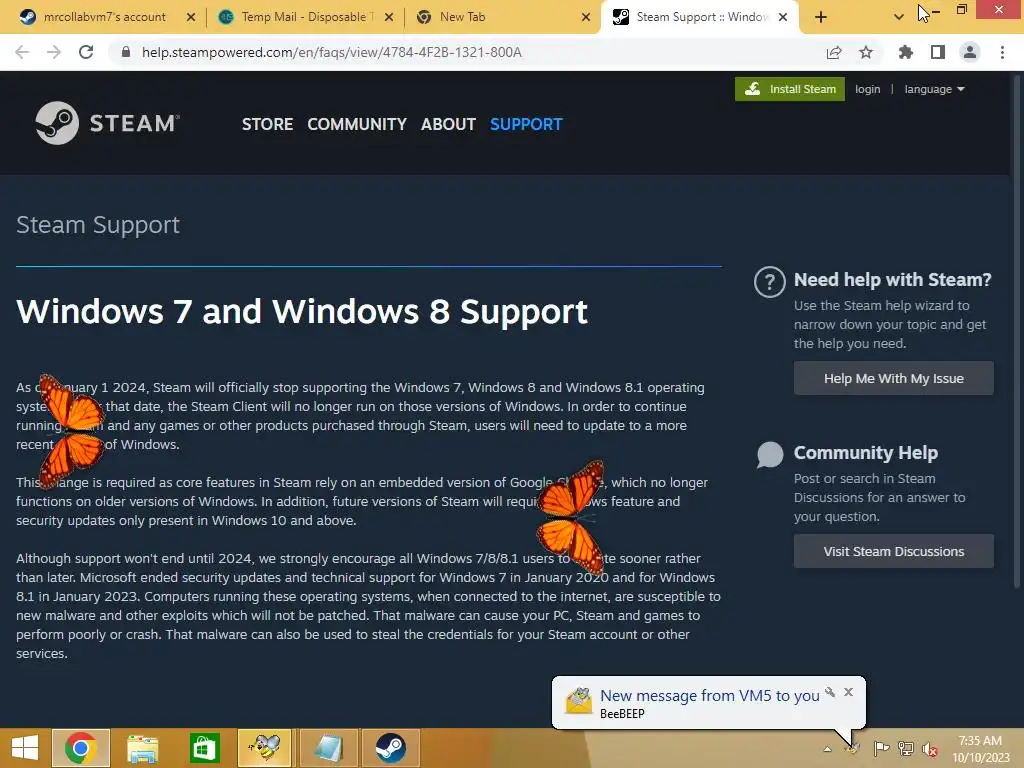The height and width of the screenshot is (768, 1024).
Task: Click the Need help with Steam? heading
Action: pyautogui.click(x=892, y=280)
